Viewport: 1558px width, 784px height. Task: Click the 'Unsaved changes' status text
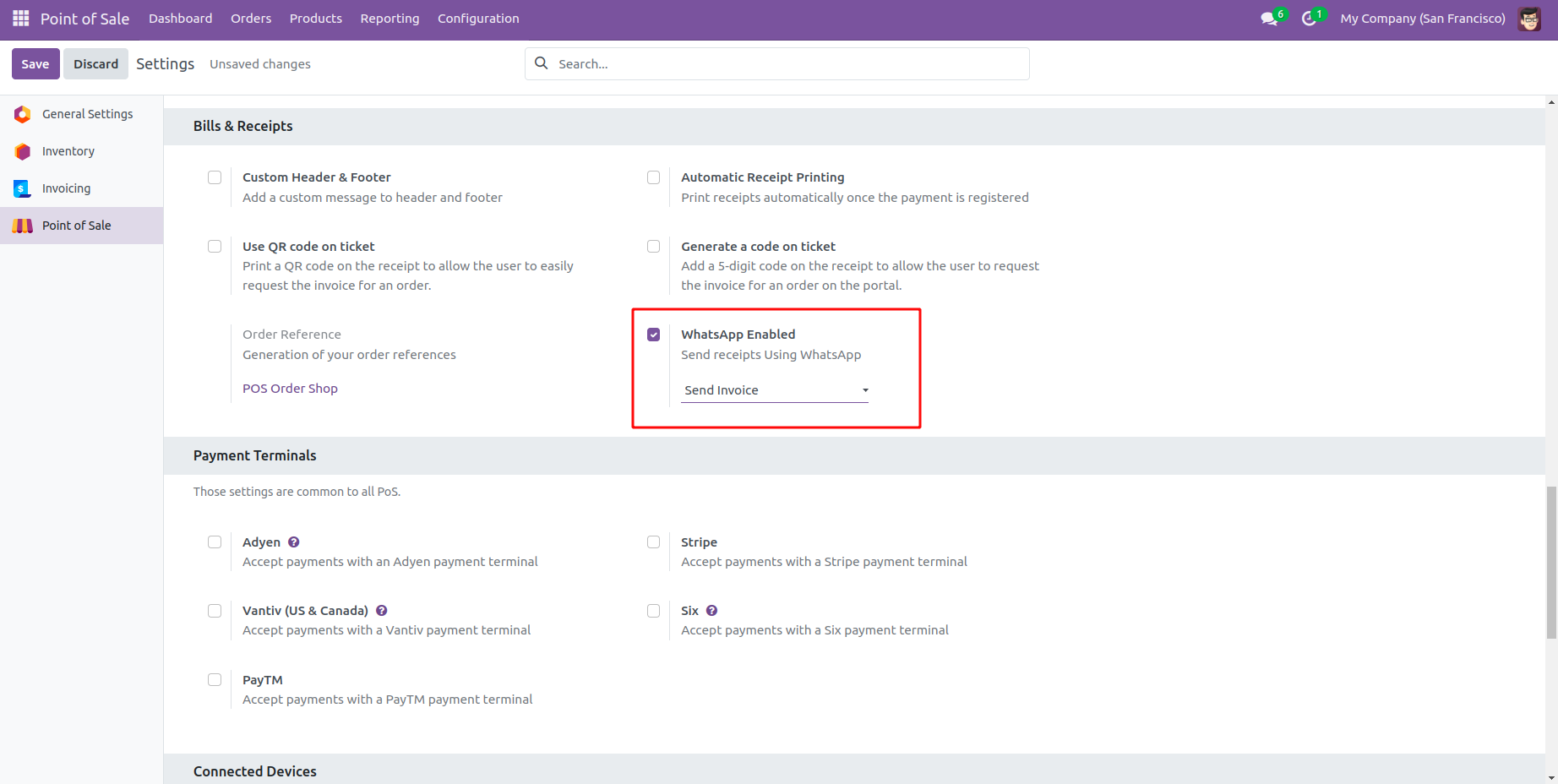260,64
